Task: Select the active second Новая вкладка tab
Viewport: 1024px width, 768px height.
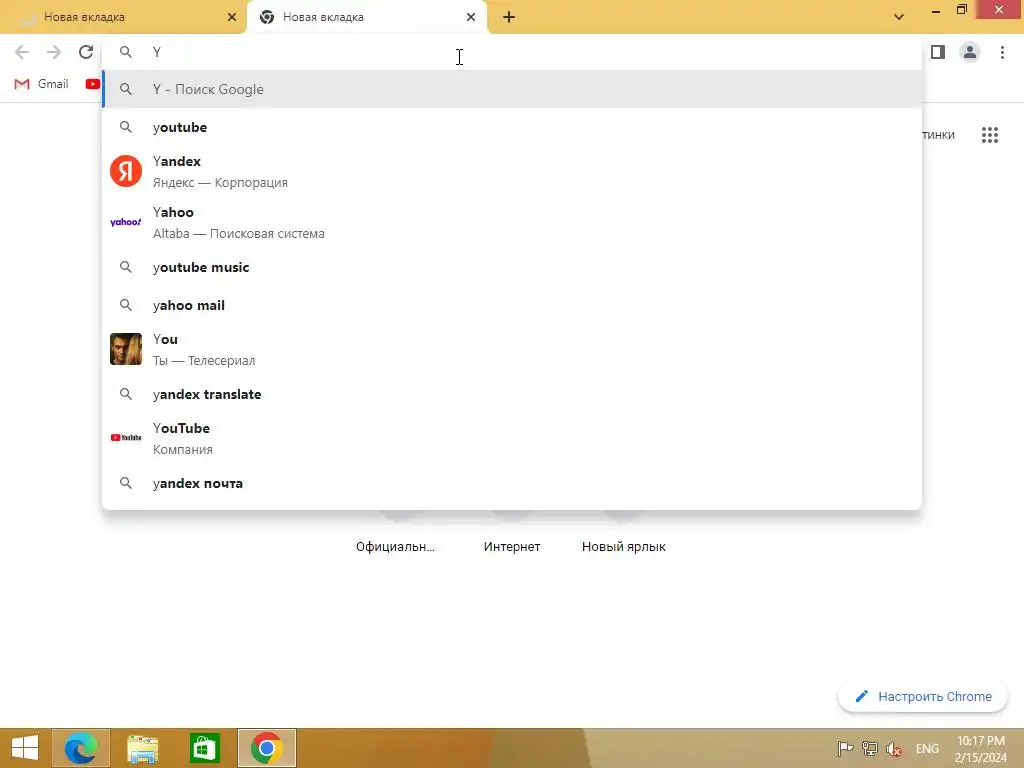Action: click(366, 18)
